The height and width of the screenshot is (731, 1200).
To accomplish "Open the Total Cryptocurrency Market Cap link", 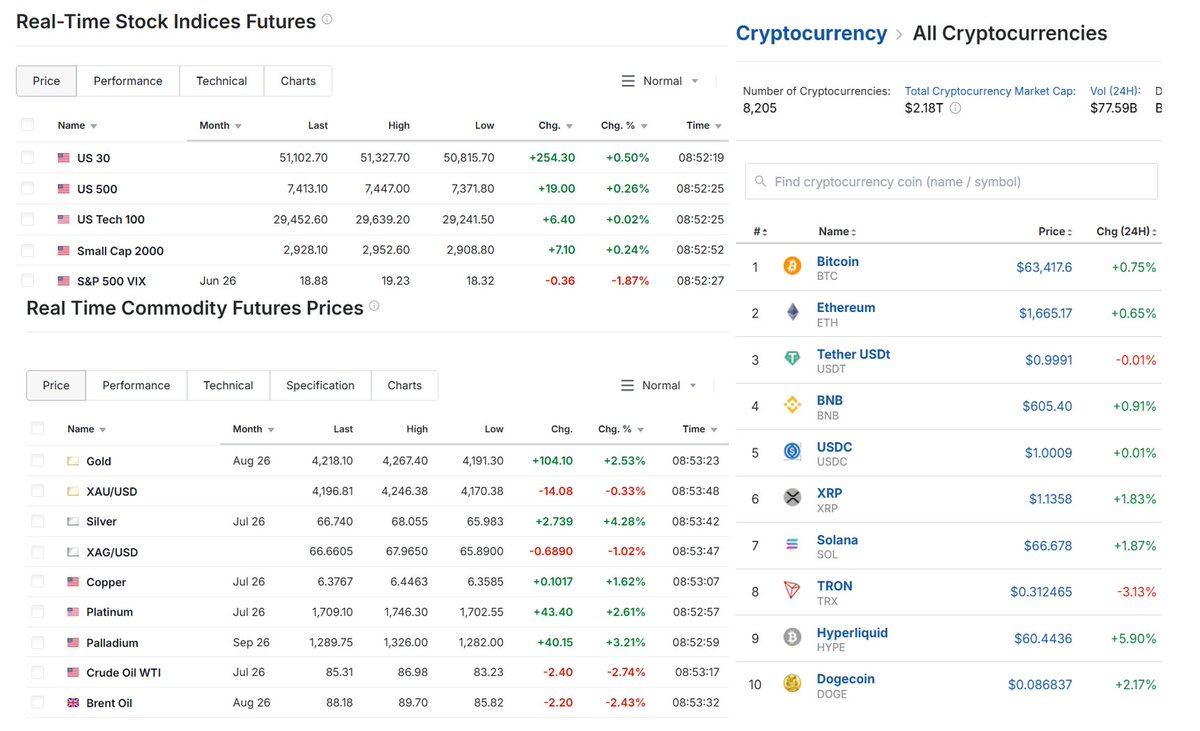I will [990, 91].
